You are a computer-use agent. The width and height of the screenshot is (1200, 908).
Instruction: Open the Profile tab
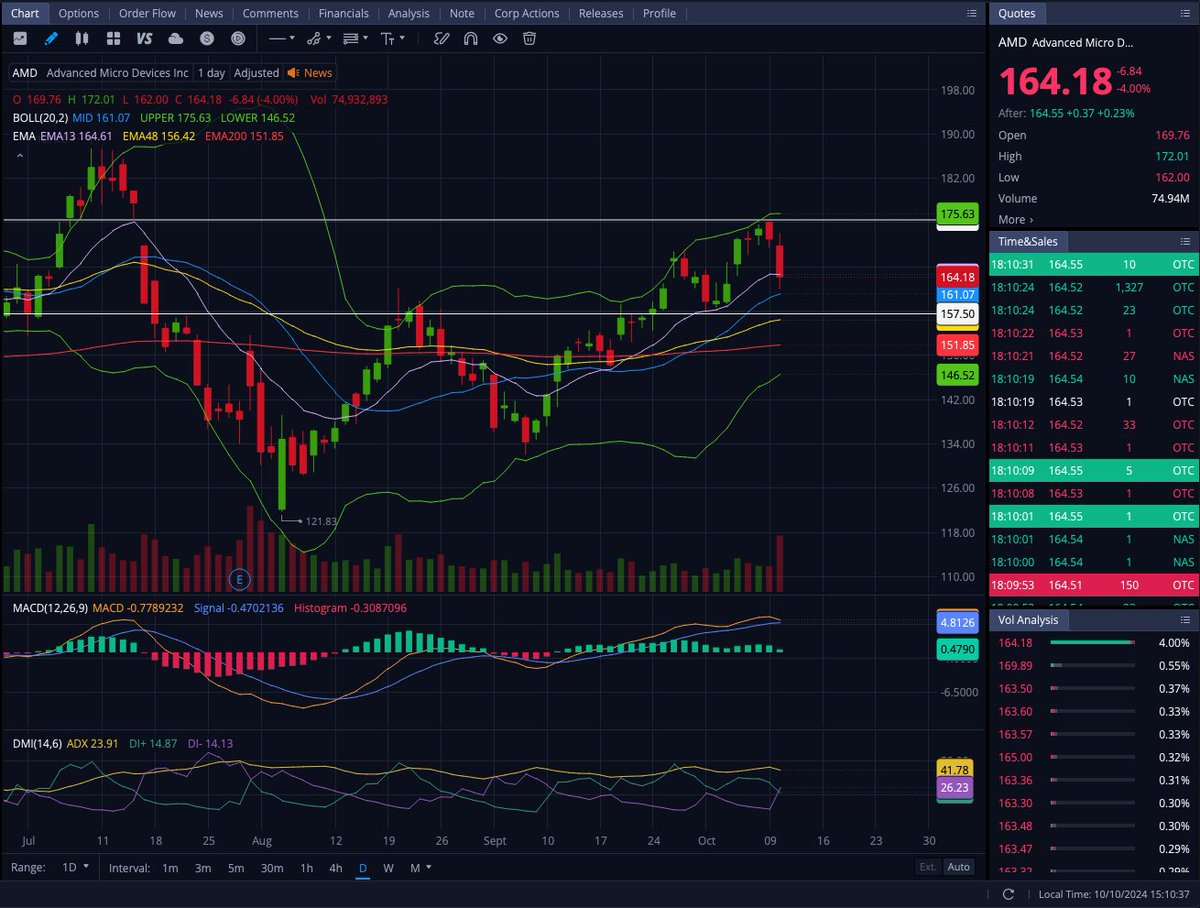(659, 13)
